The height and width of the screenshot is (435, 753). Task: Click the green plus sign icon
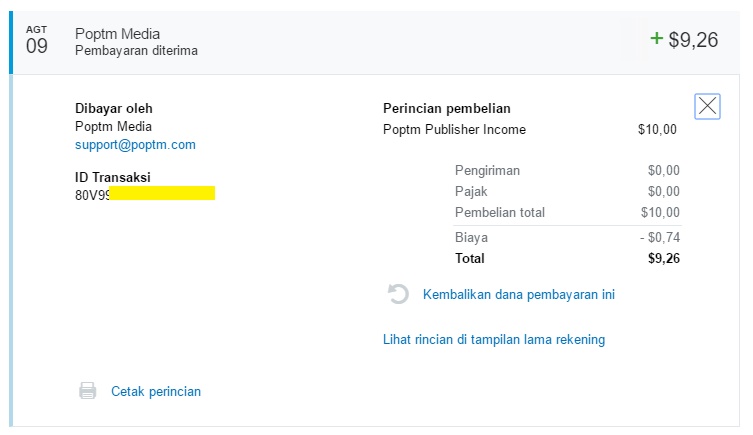click(656, 39)
